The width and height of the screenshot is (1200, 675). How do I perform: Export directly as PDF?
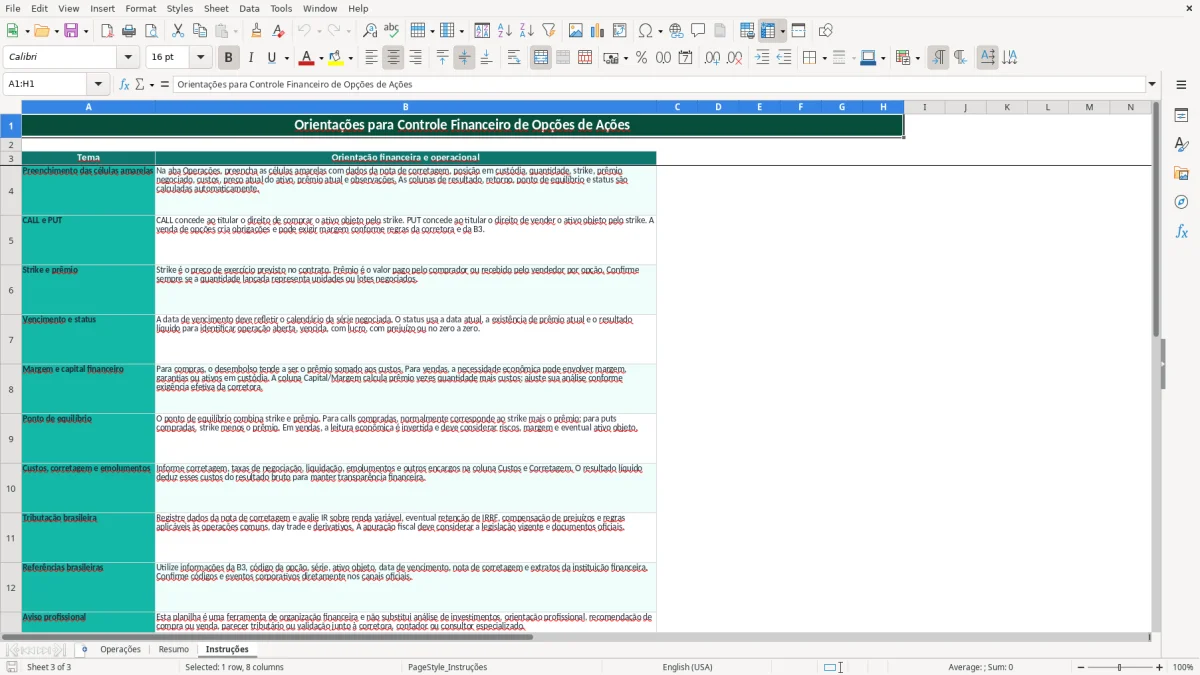point(107,31)
